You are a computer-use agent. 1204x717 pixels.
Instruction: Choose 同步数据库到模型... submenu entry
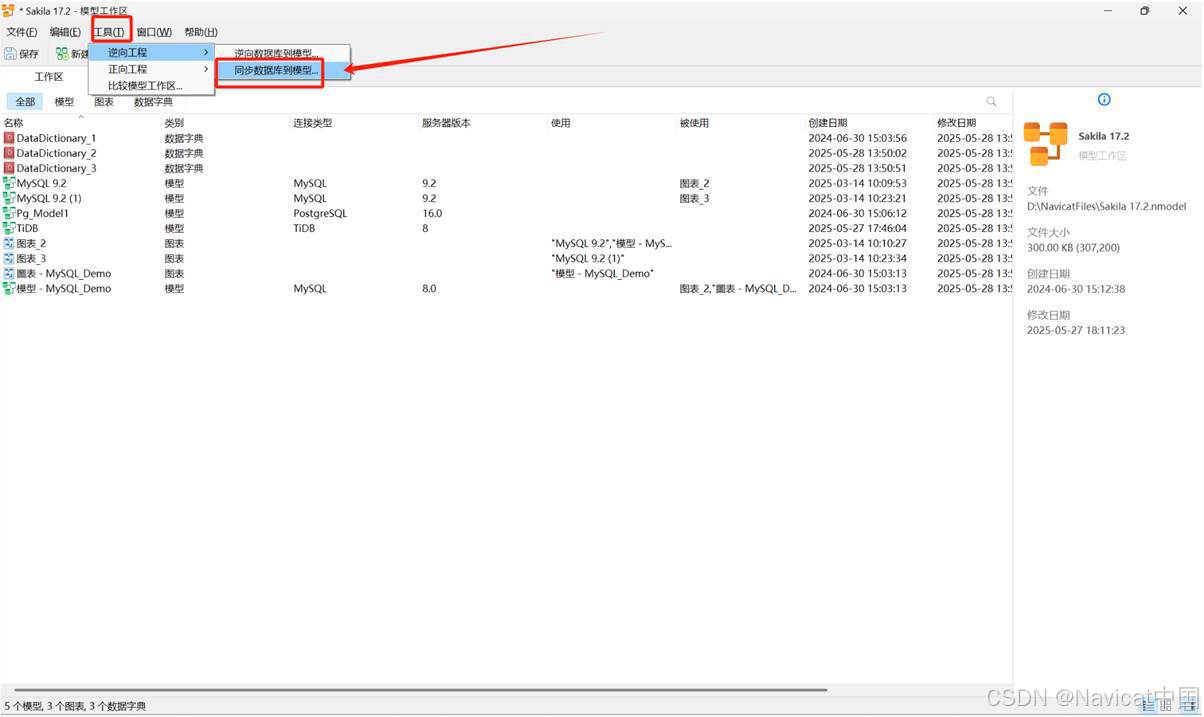283,71
